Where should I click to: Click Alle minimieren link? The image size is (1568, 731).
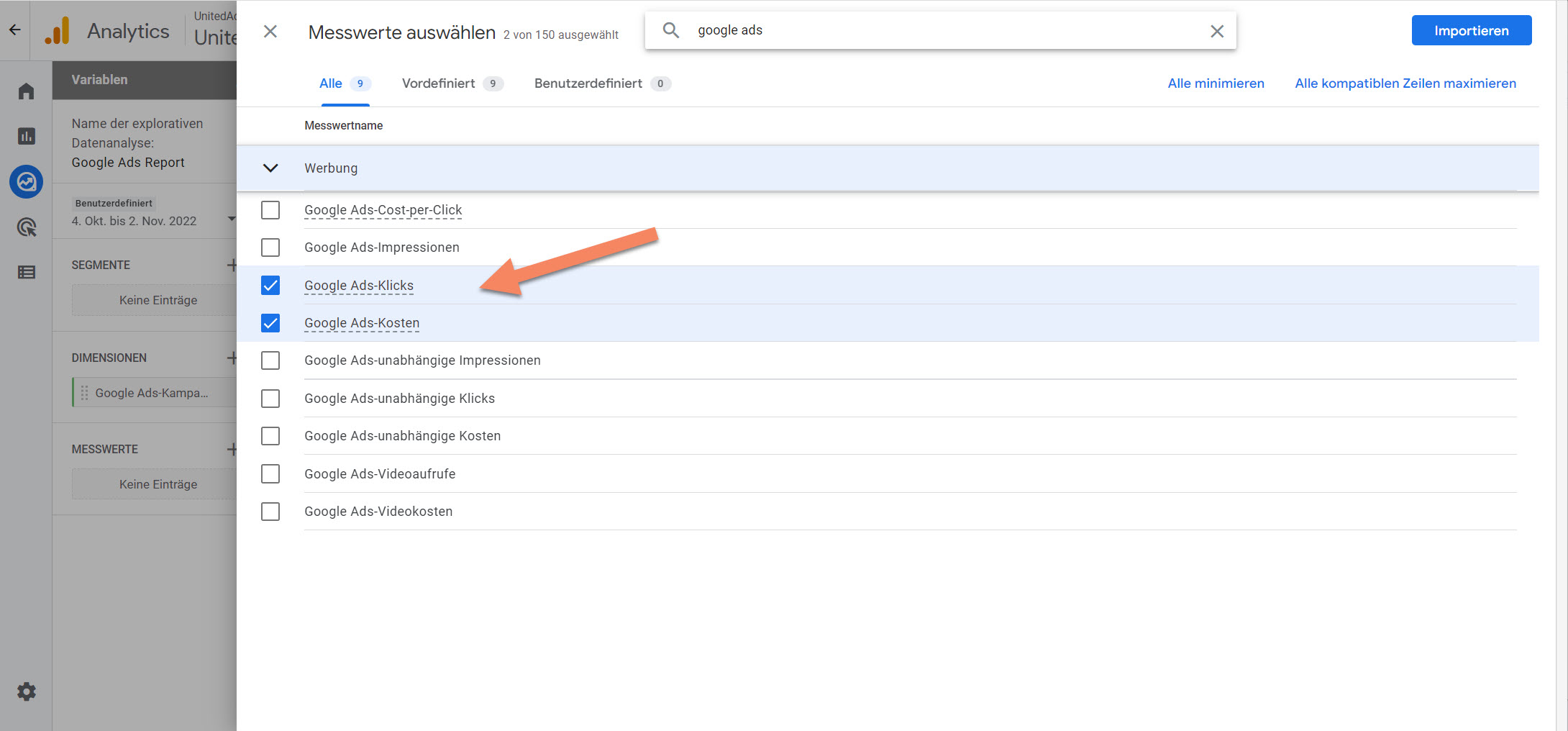pos(1216,83)
